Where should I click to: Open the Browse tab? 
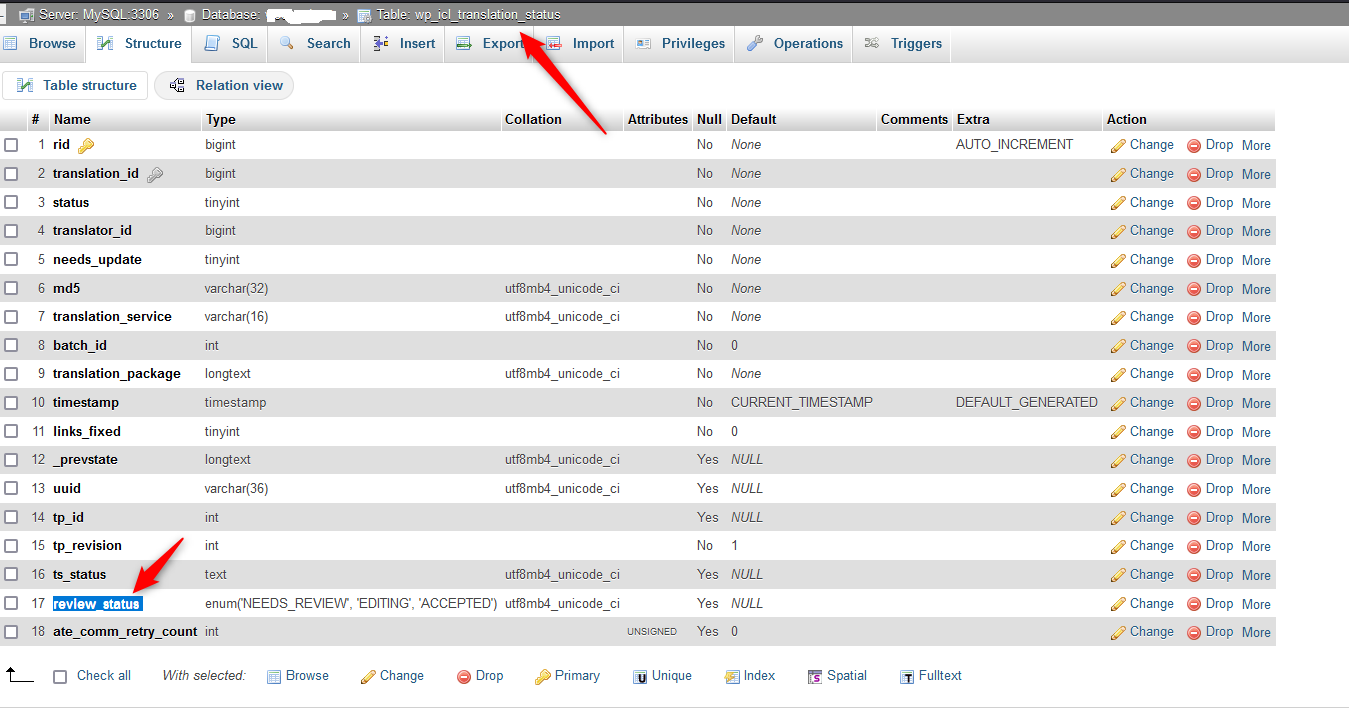point(41,44)
